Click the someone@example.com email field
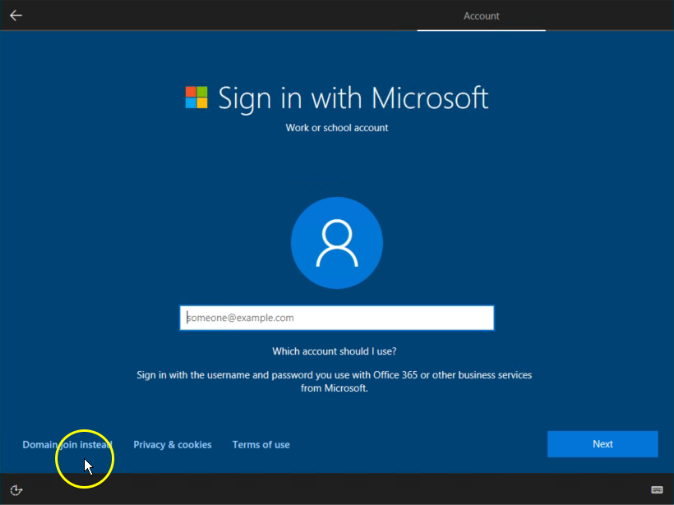 337,318
